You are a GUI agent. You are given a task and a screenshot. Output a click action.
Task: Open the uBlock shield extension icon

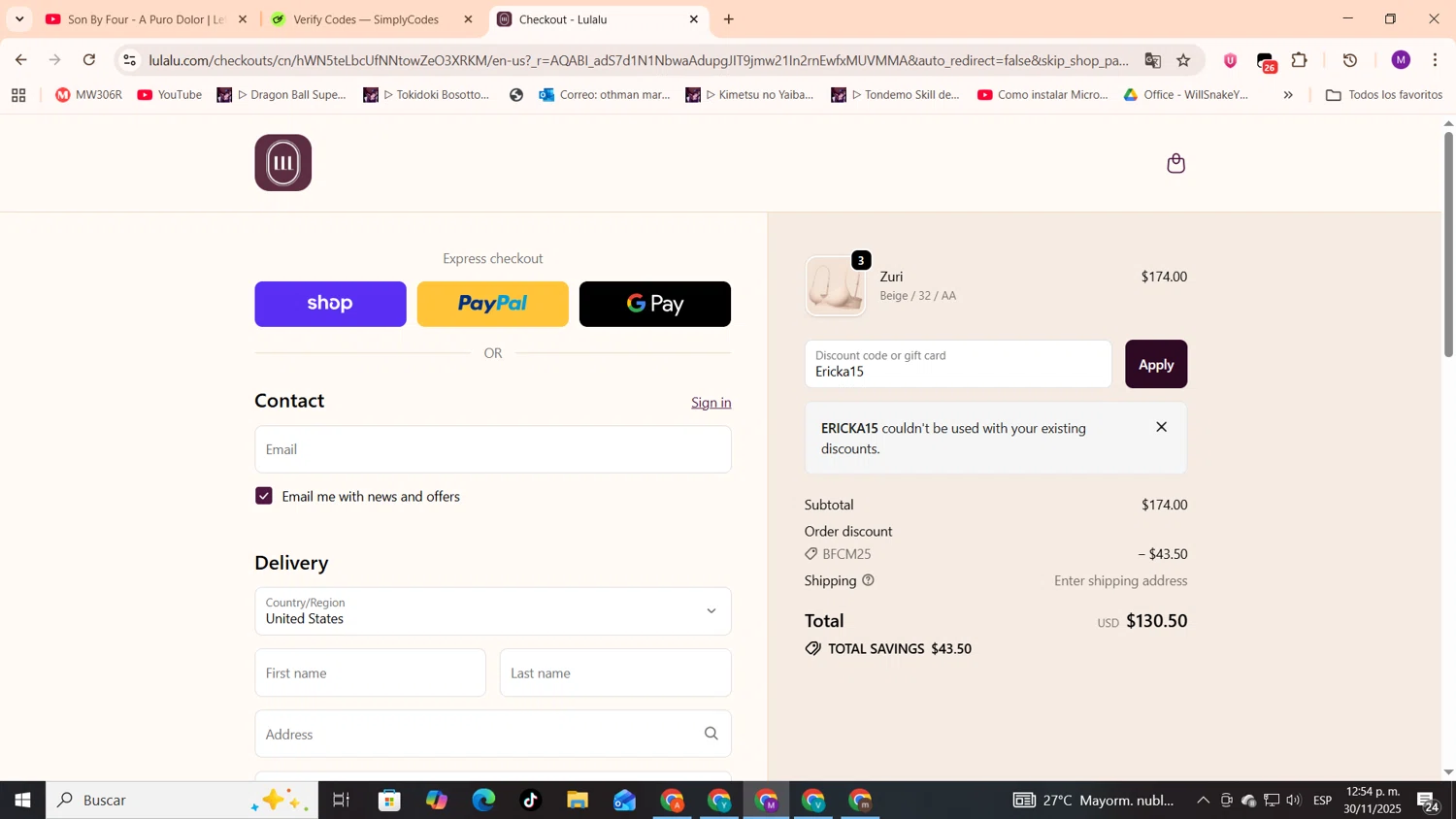[1230, 60]
